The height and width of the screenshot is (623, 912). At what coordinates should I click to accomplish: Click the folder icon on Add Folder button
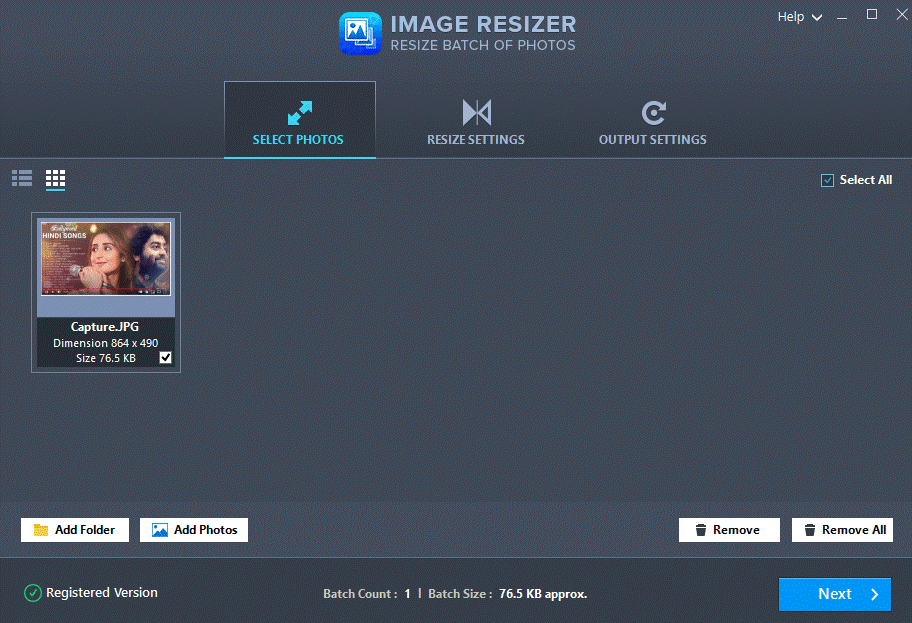pyautogui.click(x=40, y=529)
